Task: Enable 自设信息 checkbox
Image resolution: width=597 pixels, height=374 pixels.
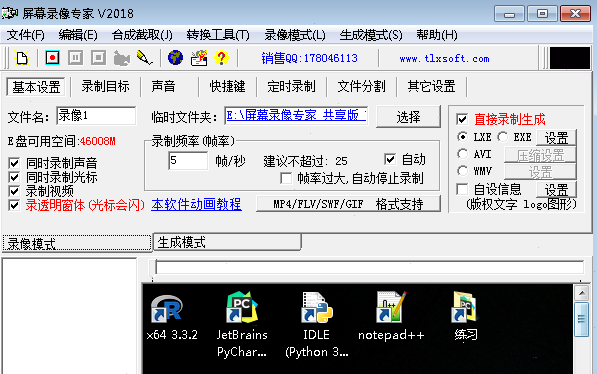Action: (462, 189)
